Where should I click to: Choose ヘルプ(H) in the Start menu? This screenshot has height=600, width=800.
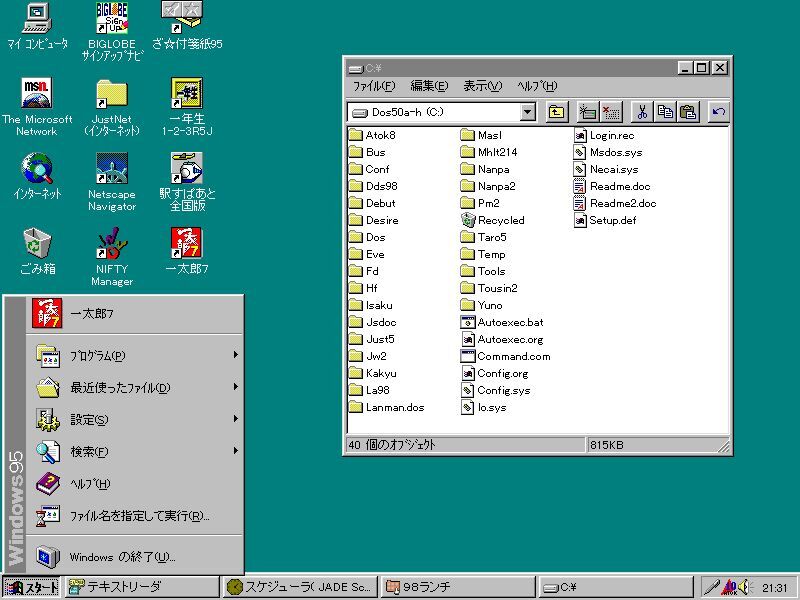(135, 483)
